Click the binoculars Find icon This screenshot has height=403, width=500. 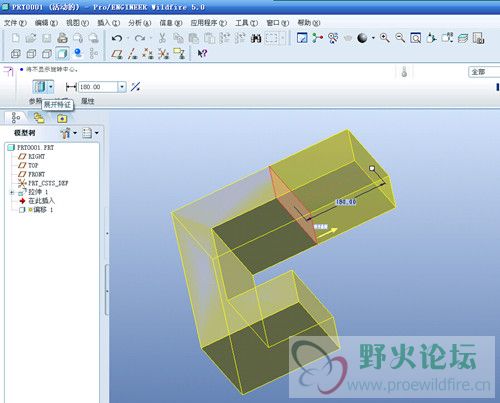(256, 38)
